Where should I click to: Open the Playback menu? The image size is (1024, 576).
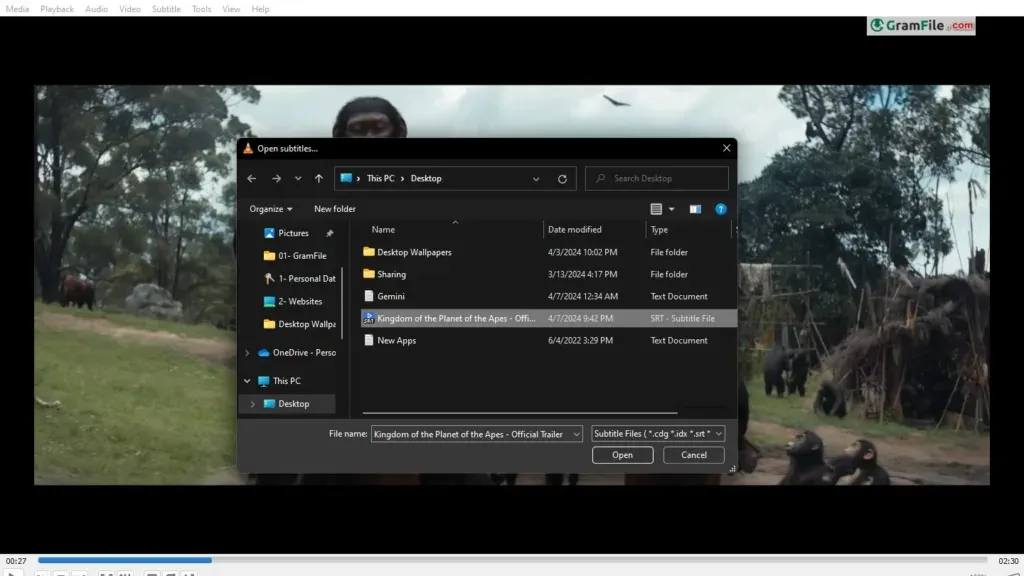tap(57, 9)
